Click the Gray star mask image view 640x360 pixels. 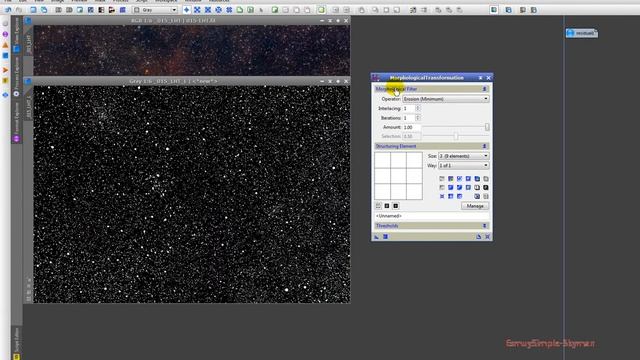point(191,194)
